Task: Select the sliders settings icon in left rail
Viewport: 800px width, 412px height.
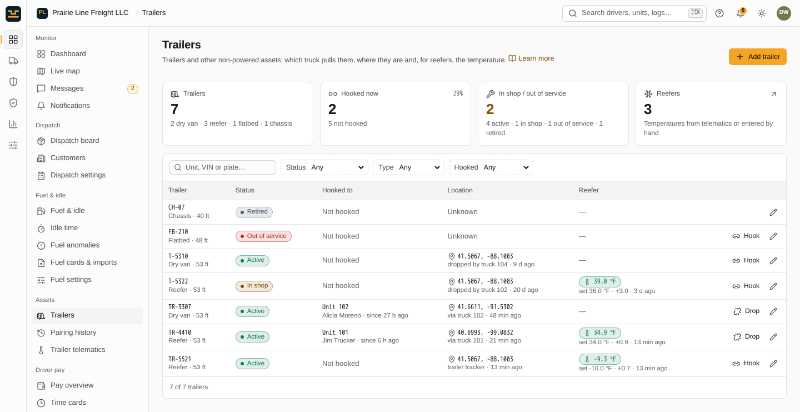Action: tap(13, 145)
